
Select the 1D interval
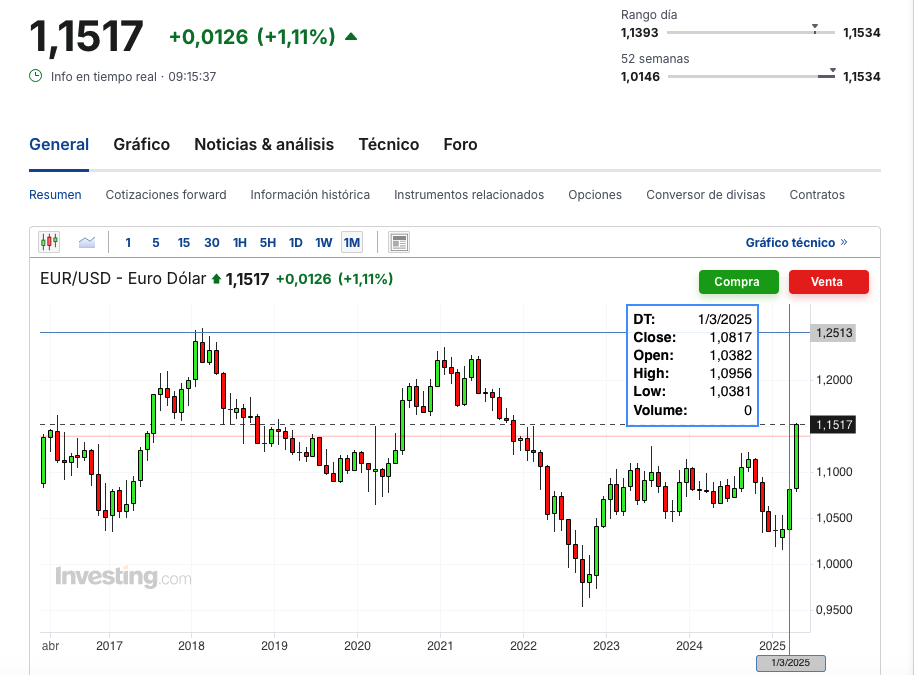(x=296, y=243)
